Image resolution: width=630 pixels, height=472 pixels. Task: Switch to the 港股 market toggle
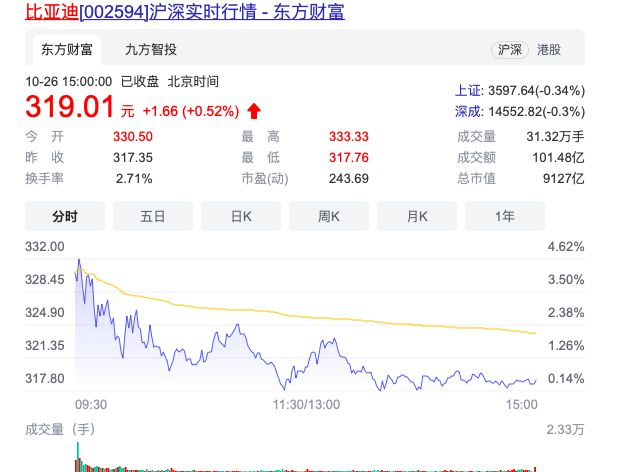(x=549, y=50)
